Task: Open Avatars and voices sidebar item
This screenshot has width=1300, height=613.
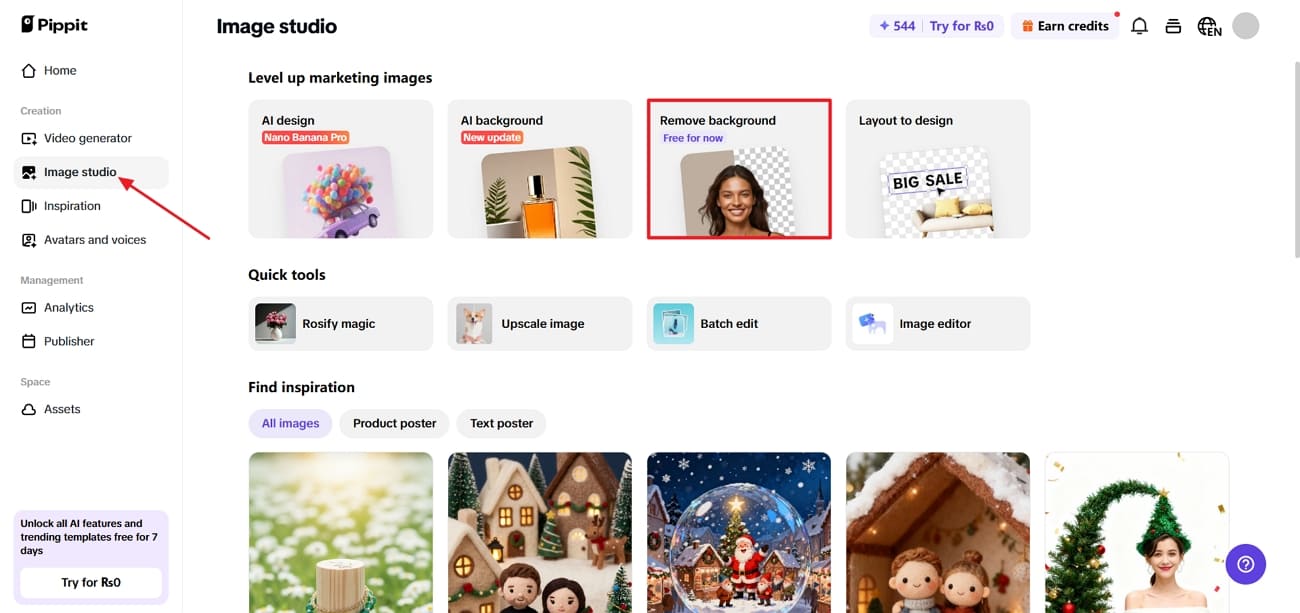Action: point(94,240)
